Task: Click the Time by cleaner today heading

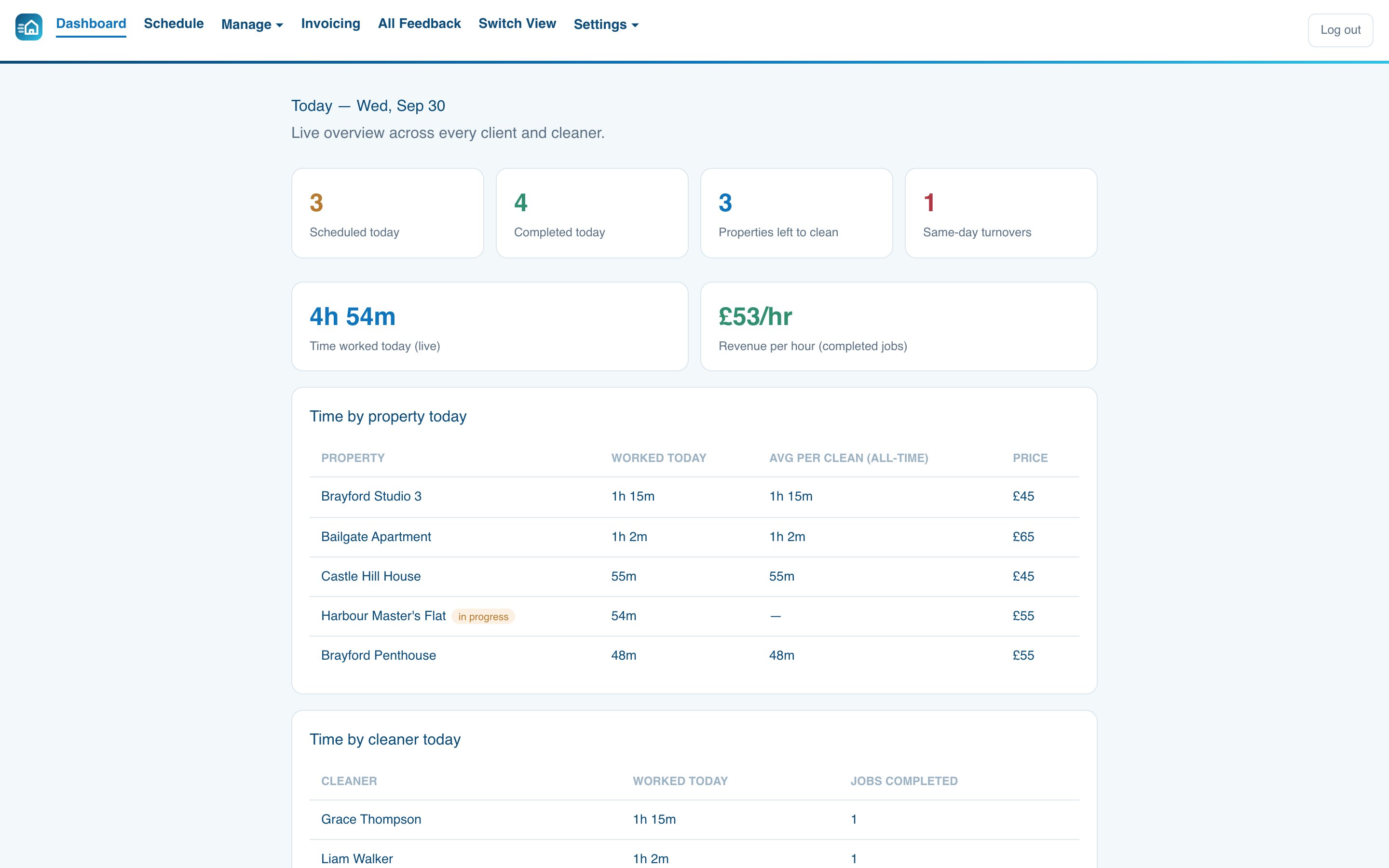Action: (x=385, y=739)
